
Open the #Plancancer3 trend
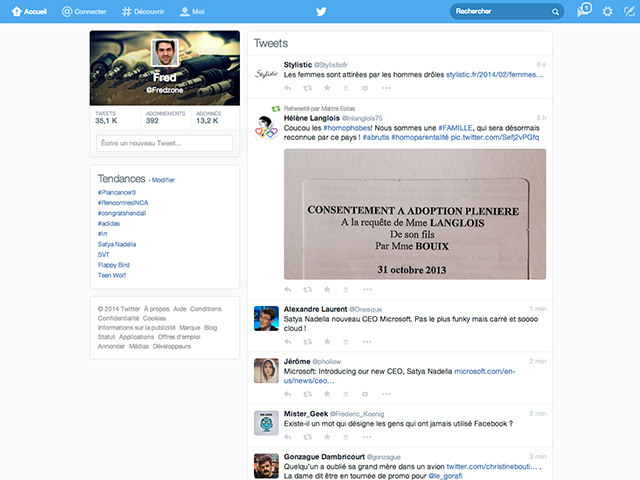pyautogui.click(x=117, y=192)
